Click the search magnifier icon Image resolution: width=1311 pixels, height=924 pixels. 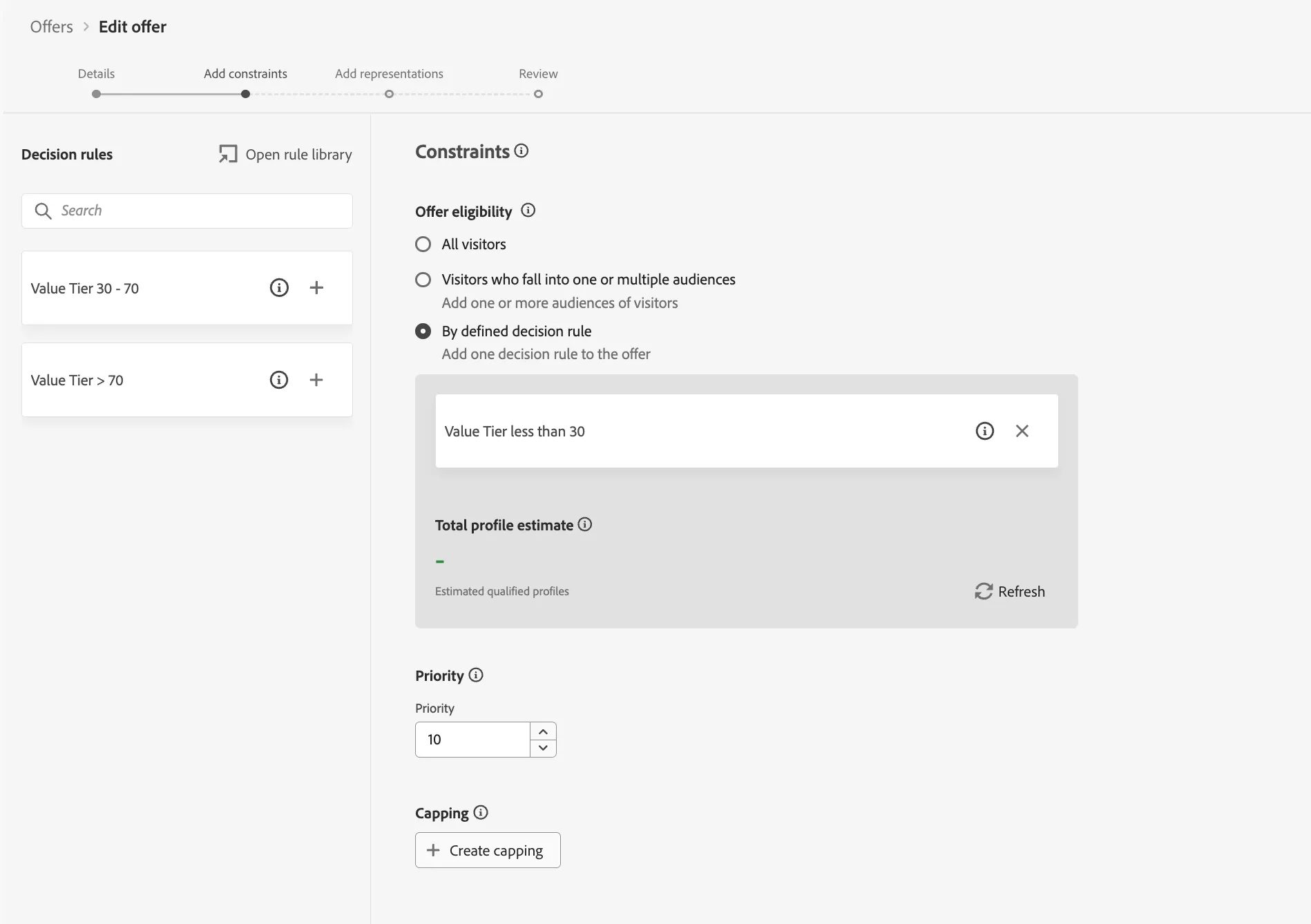click(x=43, y=211)
